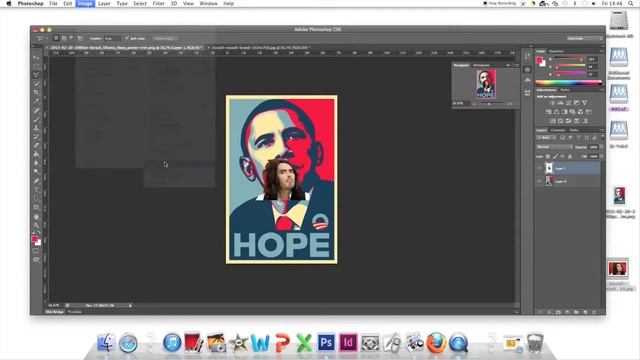The width and height of the screenshot is (640, 360).
Task: Select the Eyedropper tool
Action: (x=36, y=101)
